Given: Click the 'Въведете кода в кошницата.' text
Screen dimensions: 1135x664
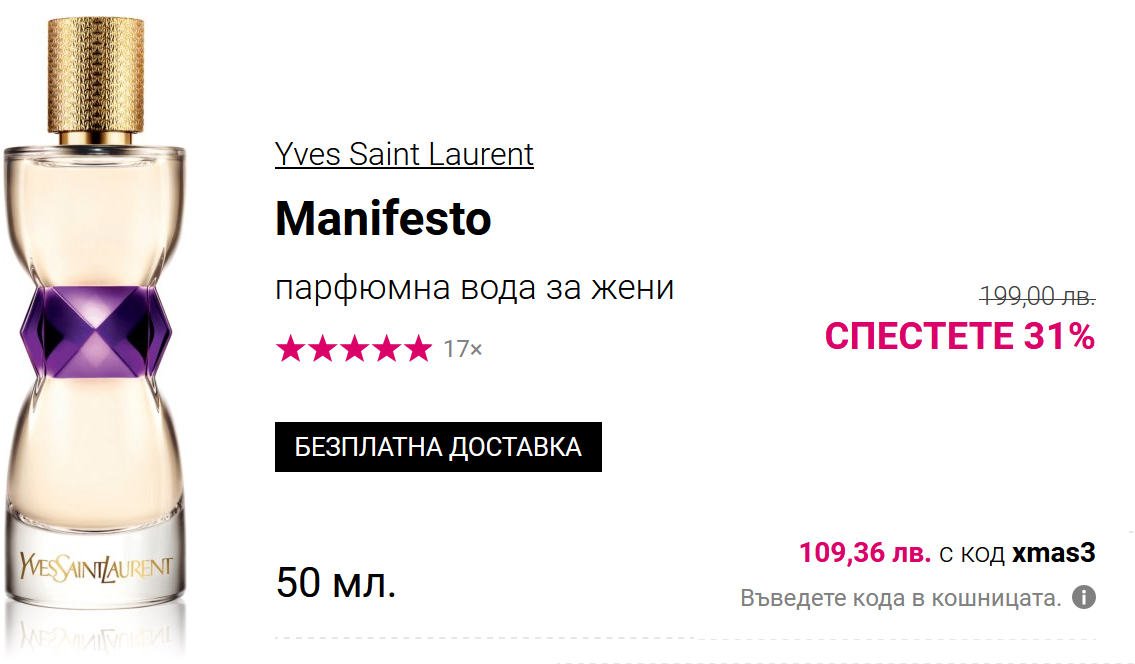Looking at the screenshot, I should tap(900, 598).
